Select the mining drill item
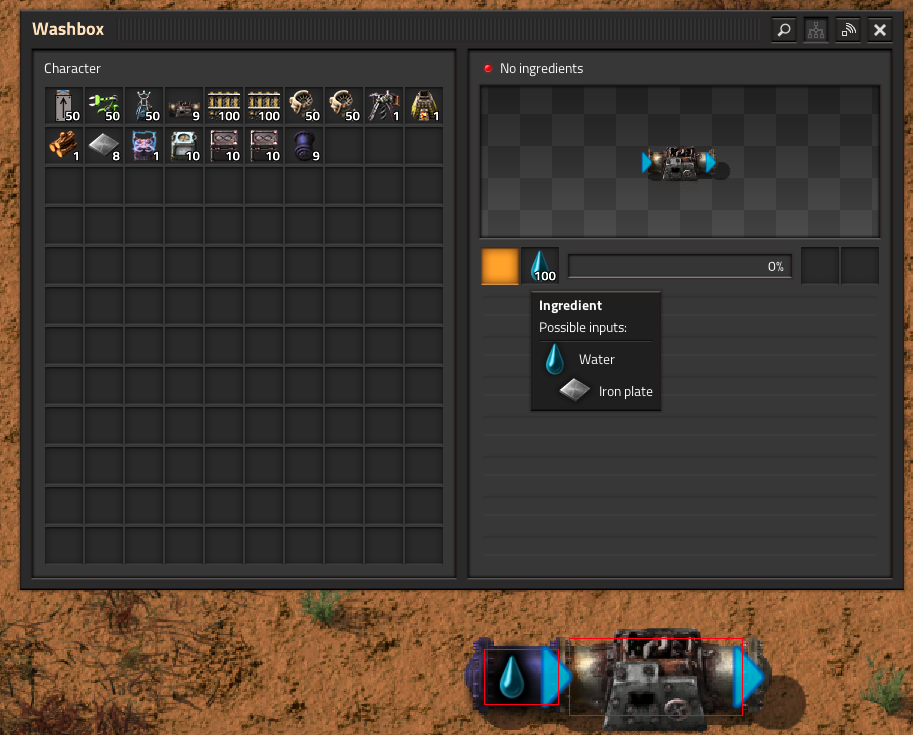 coord(384,105)
